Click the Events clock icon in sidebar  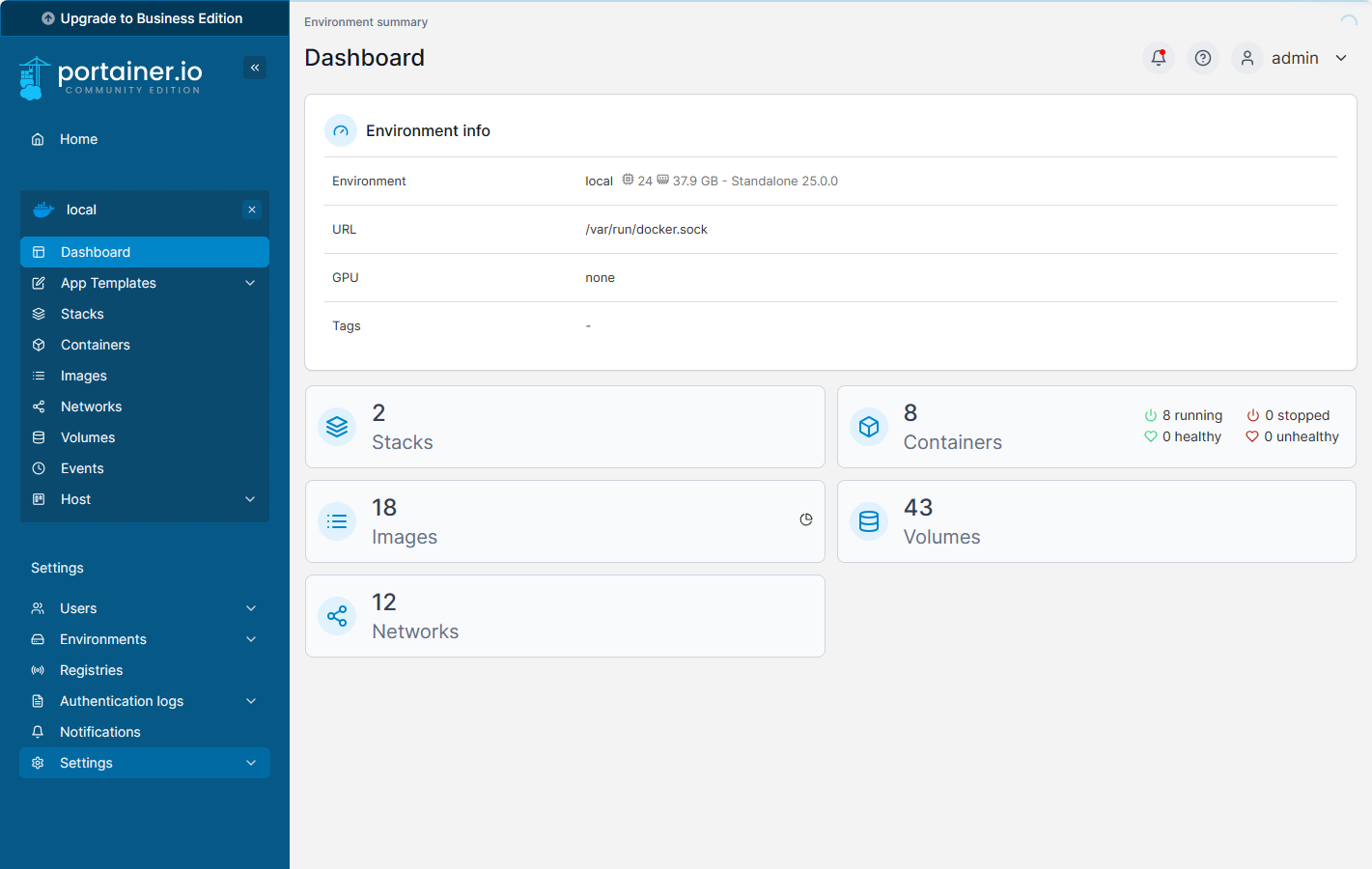(39, 468)
